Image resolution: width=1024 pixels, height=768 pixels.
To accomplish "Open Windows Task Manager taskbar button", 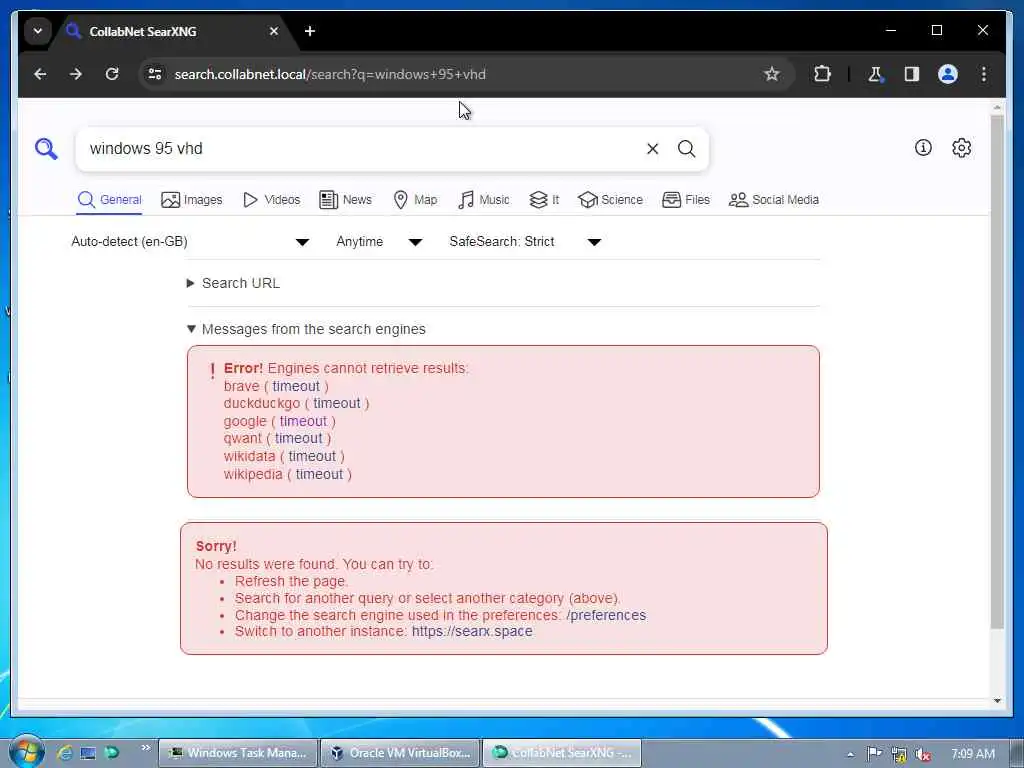I will (238, 753).
